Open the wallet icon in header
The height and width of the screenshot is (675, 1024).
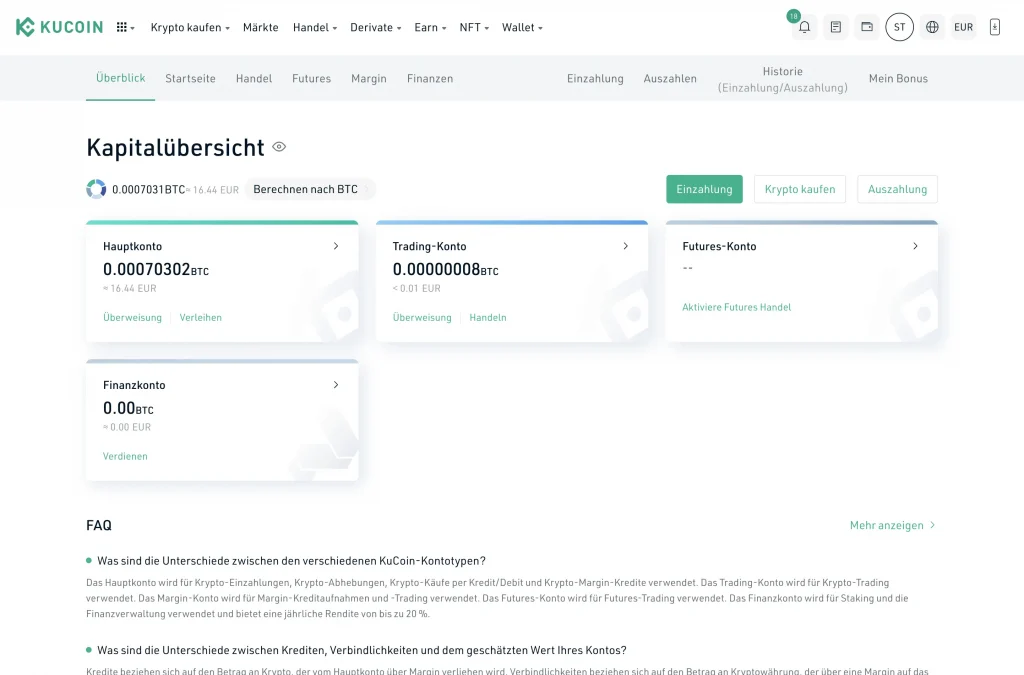point(867,27)
